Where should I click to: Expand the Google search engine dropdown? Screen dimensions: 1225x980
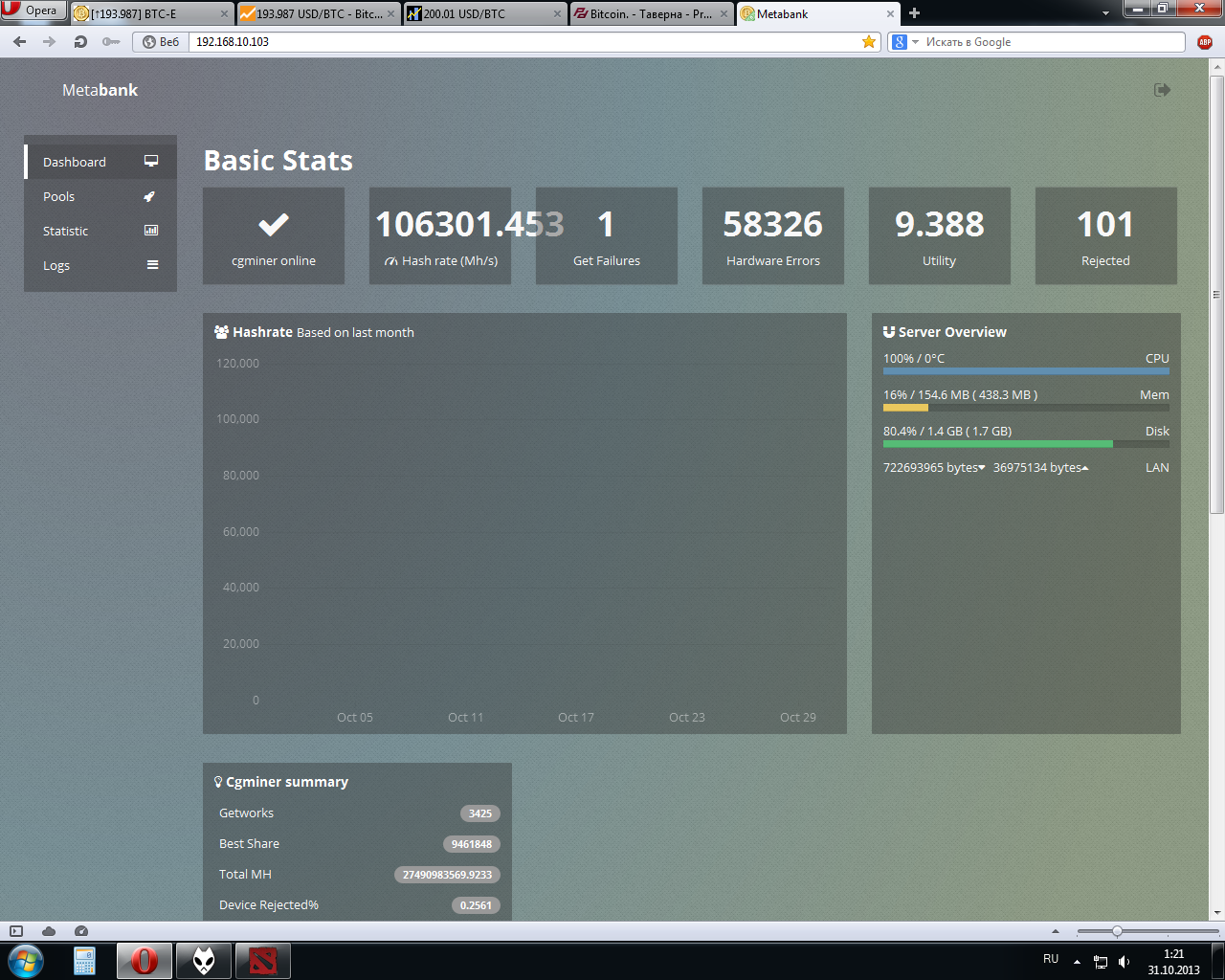pyautogui.click(x=915, y=42)
